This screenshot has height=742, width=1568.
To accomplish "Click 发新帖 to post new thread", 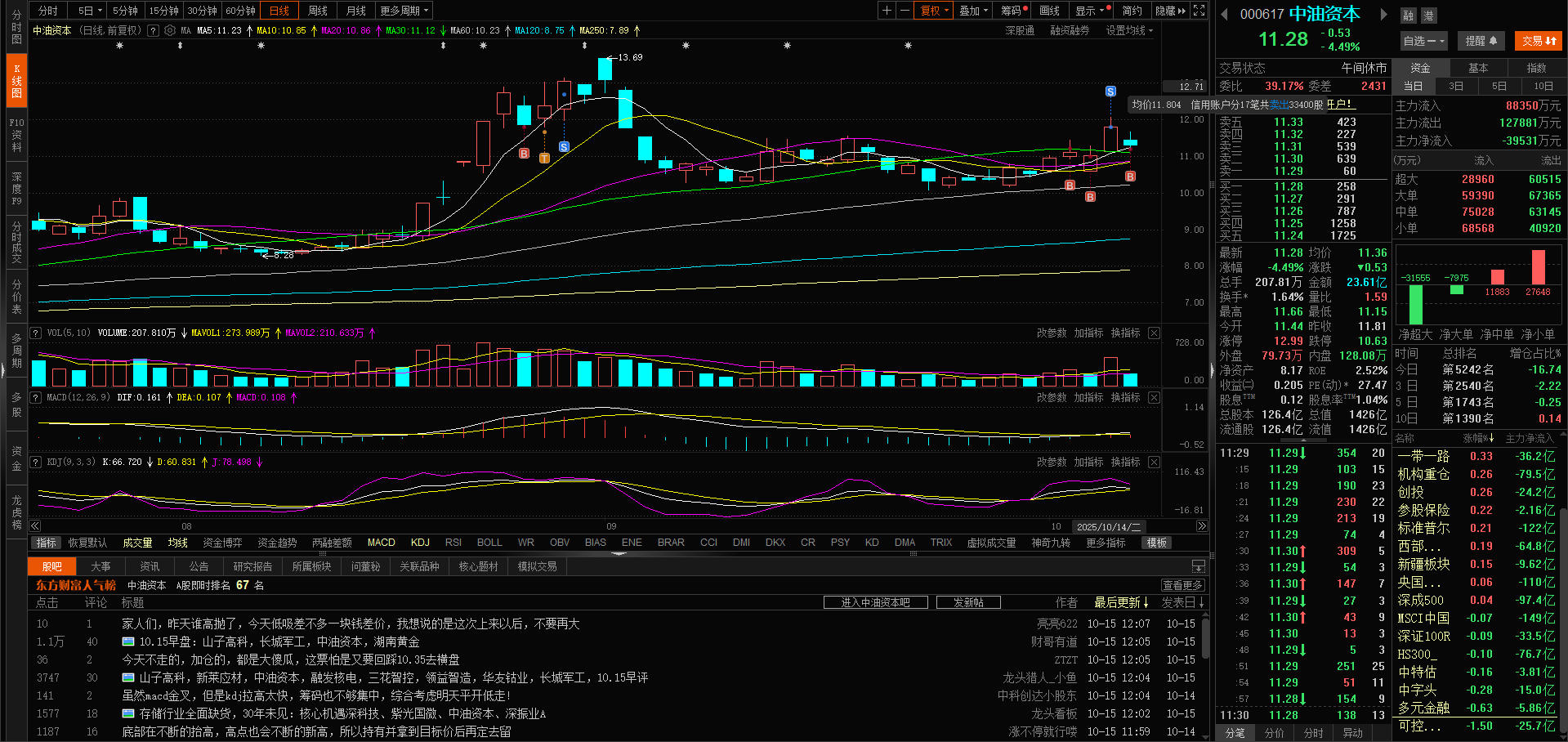I will click(967, 602).
